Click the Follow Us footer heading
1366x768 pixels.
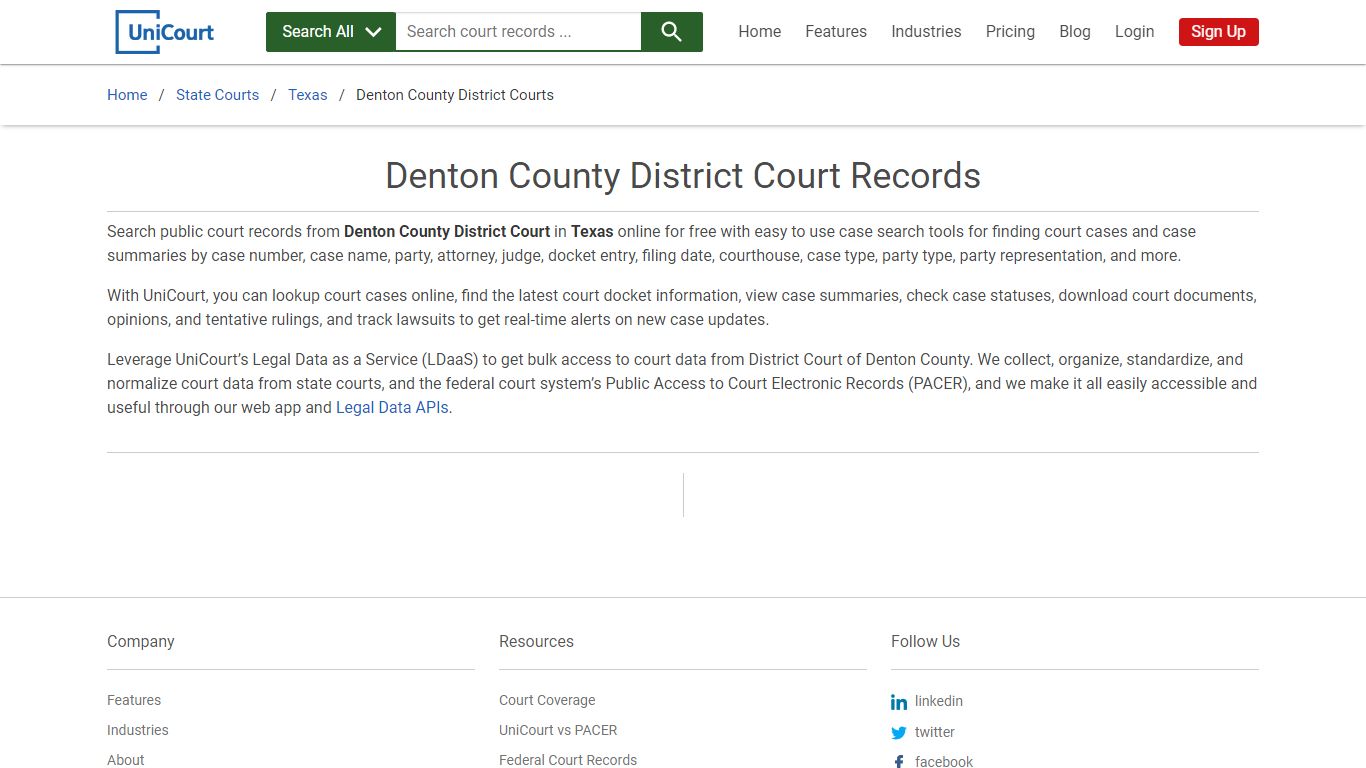(x=926, y=642)
